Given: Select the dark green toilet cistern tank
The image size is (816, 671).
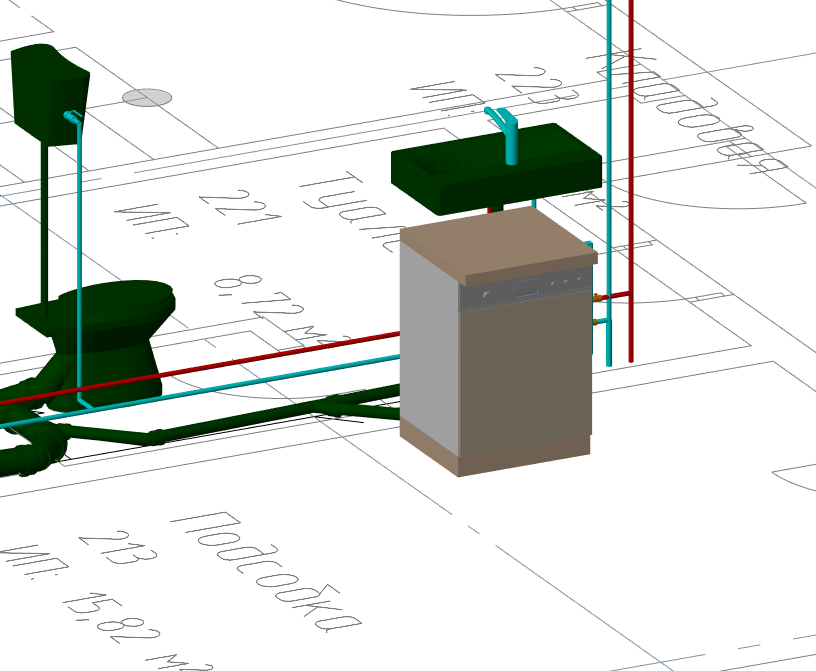Looking at the screenshot, I should click(49, 94).
